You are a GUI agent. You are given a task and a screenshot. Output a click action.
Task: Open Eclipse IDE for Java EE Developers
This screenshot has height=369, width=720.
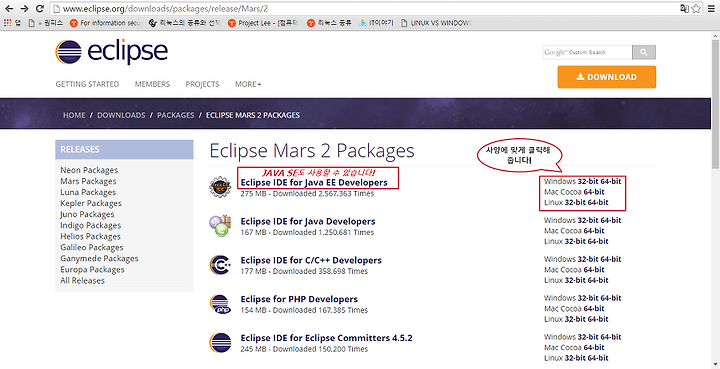pyautogui.click(x=314, y=183)
